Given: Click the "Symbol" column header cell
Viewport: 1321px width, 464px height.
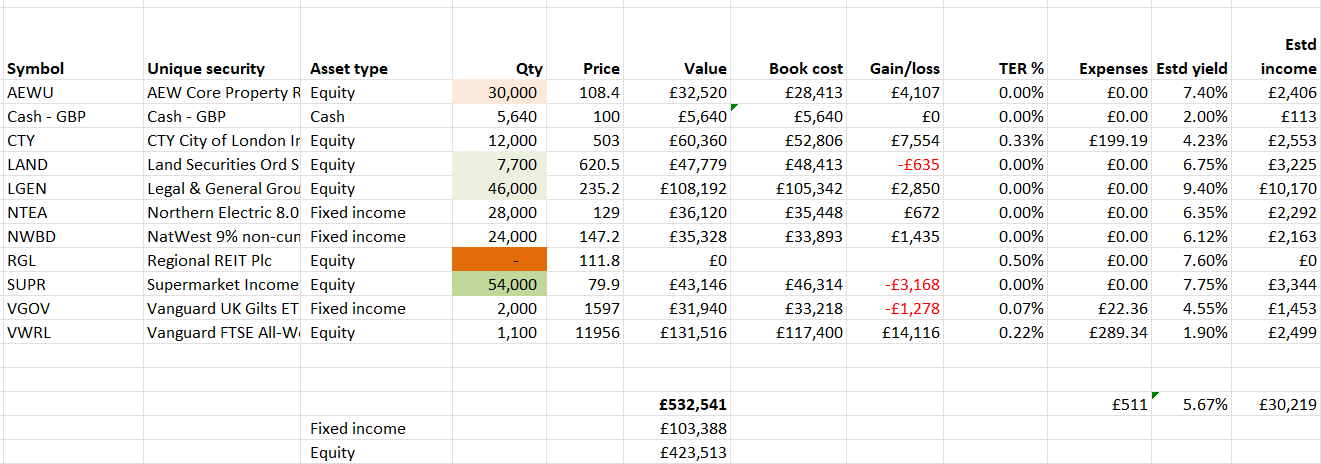Looking at the screenshot, I should [x=36, y=69].
